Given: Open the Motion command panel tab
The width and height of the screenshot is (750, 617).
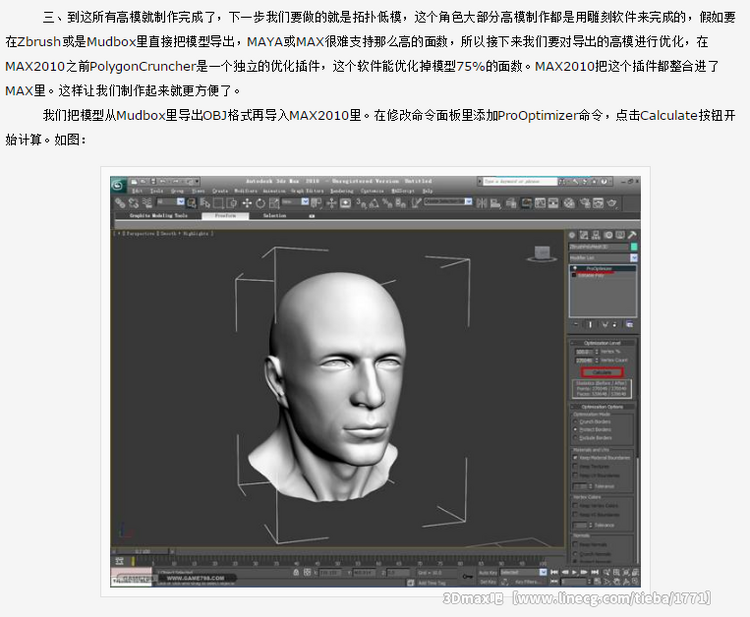Looking at the screenshot, I should 608,235.
